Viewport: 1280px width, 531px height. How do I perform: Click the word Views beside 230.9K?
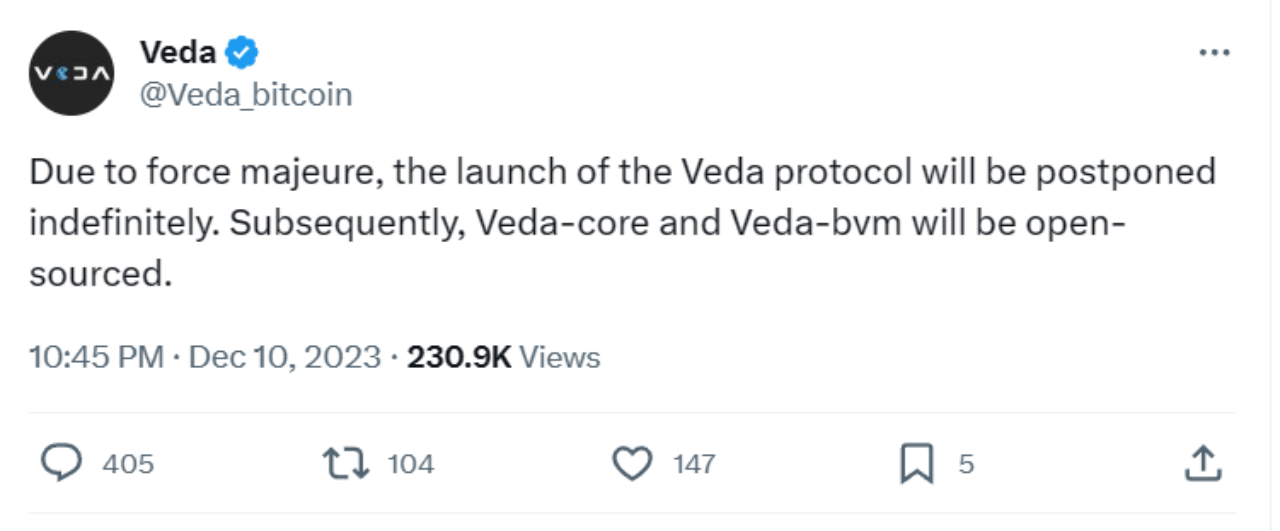click(x=561, y=357)
